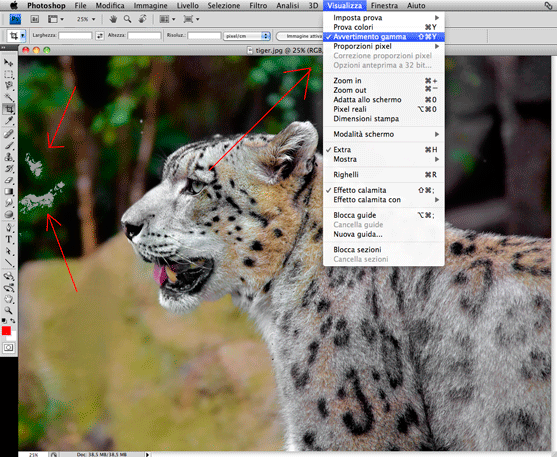Click the magnifier icon in the application bar
The width and height of the screenshot is (557, 457).
pos(127,19)
